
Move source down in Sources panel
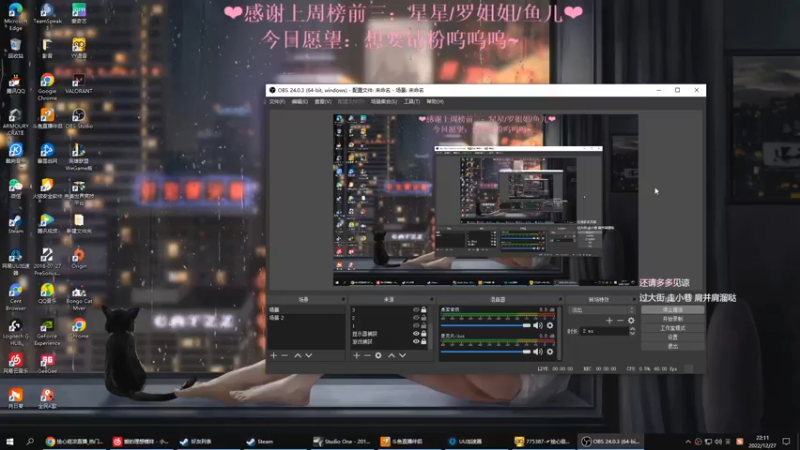[x=403, y=355]
